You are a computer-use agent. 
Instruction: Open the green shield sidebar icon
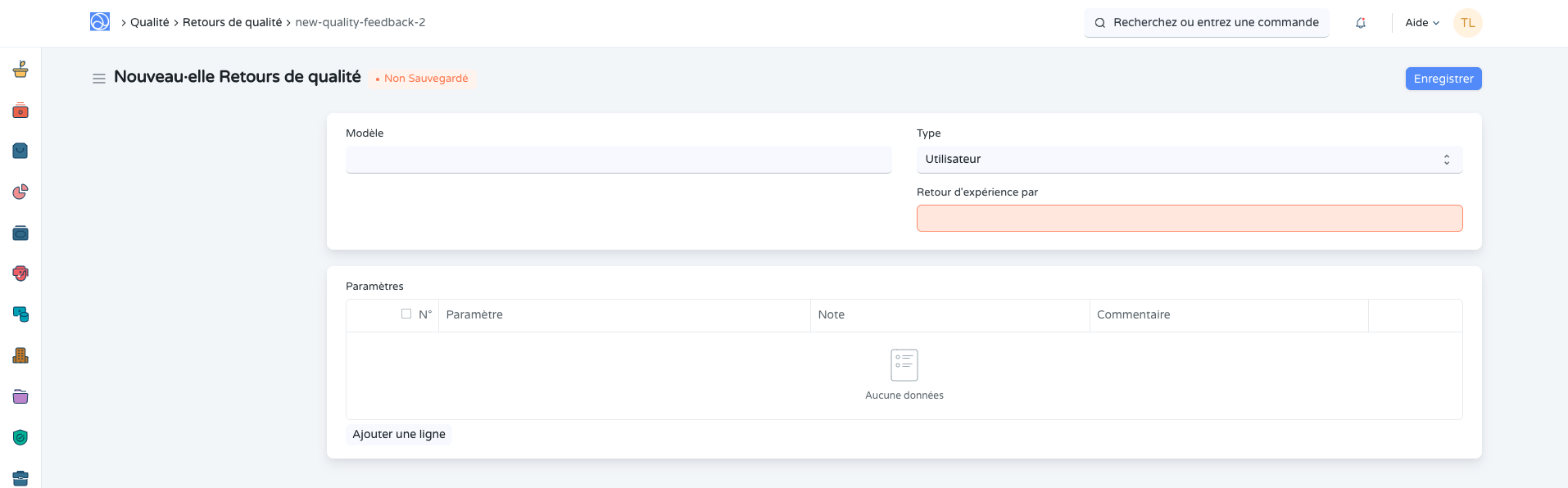20,437
